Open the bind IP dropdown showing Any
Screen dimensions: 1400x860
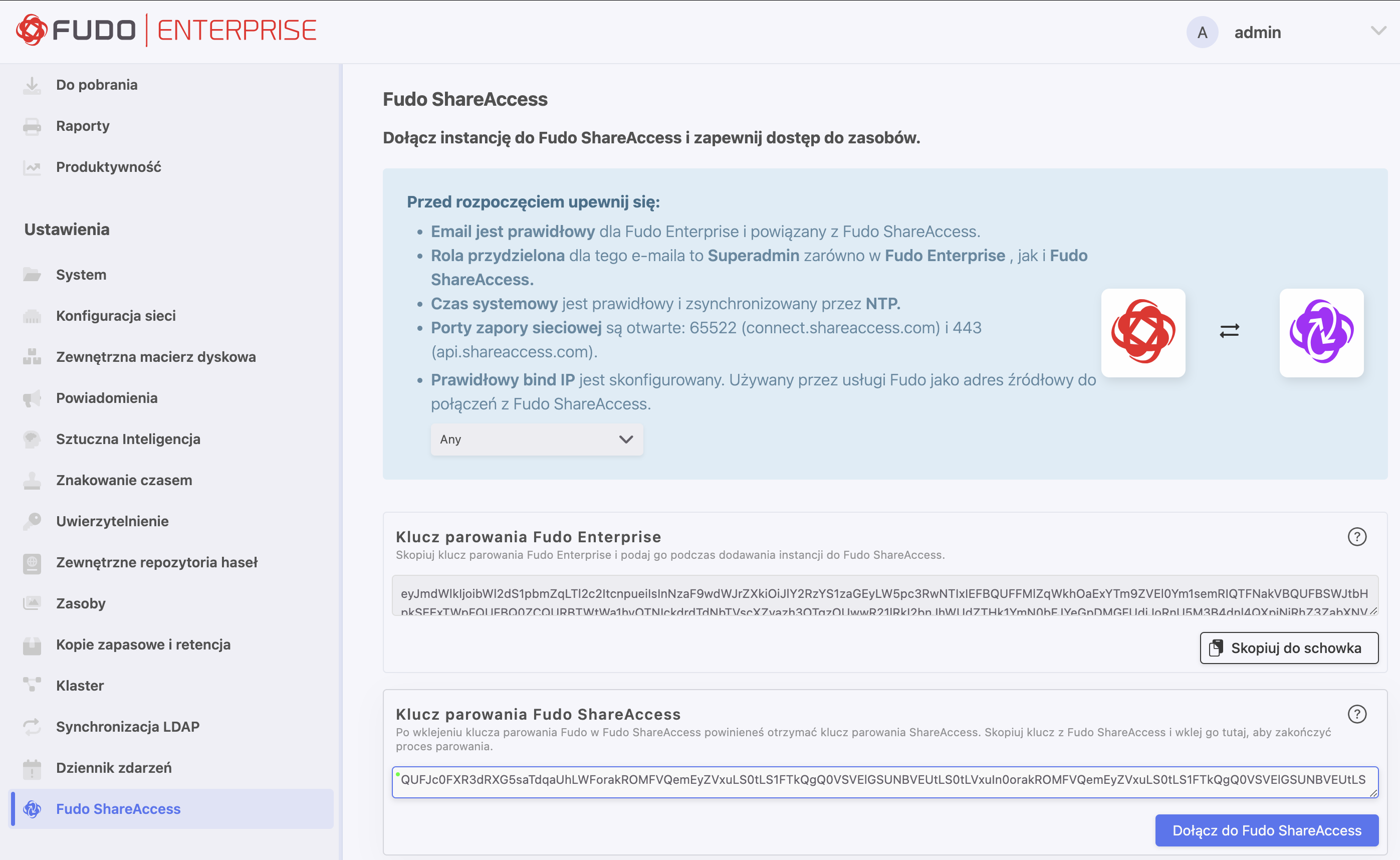536,440
